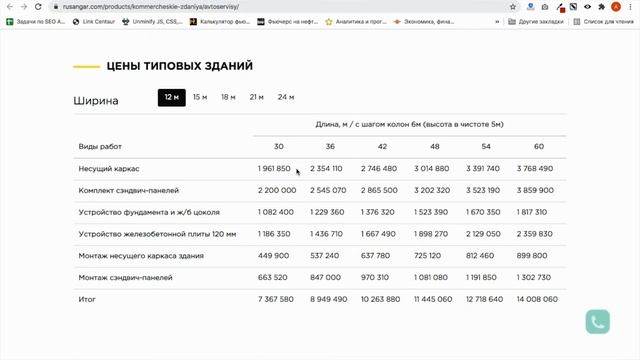Click the 'Монтаж сэндвич-панелей' row label
The image size is (640, 360).
(x=125, y=278)
